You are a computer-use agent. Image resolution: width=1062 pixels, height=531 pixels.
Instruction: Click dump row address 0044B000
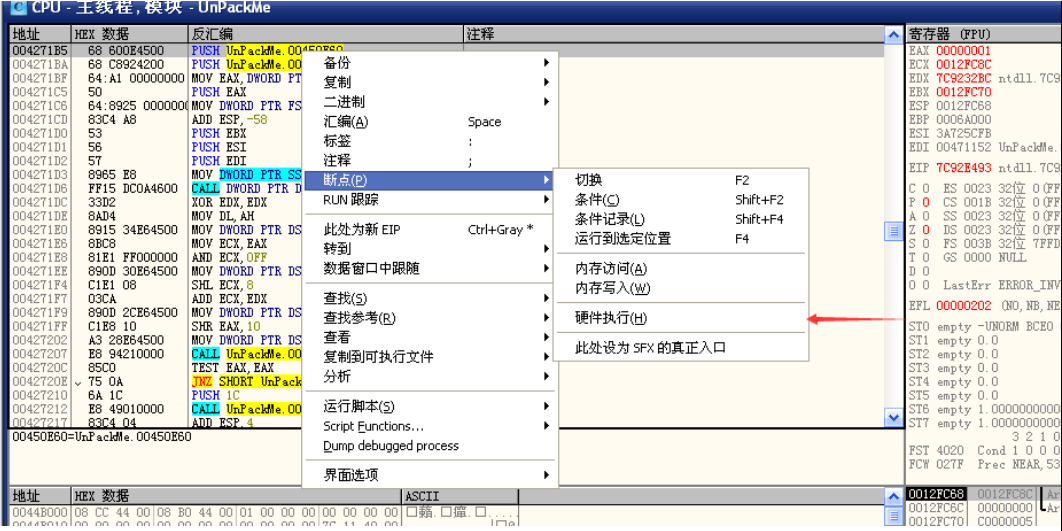point(40,511)
